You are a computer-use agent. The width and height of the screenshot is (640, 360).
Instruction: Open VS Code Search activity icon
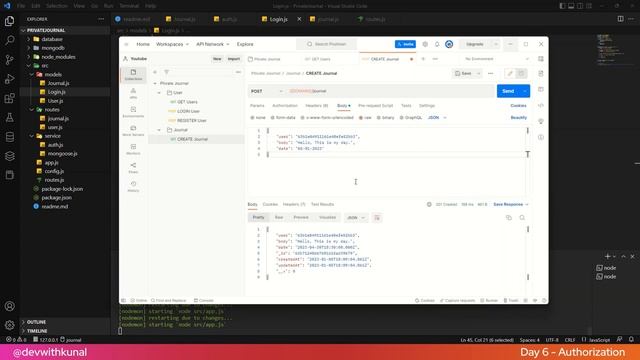tap(9, 40)
